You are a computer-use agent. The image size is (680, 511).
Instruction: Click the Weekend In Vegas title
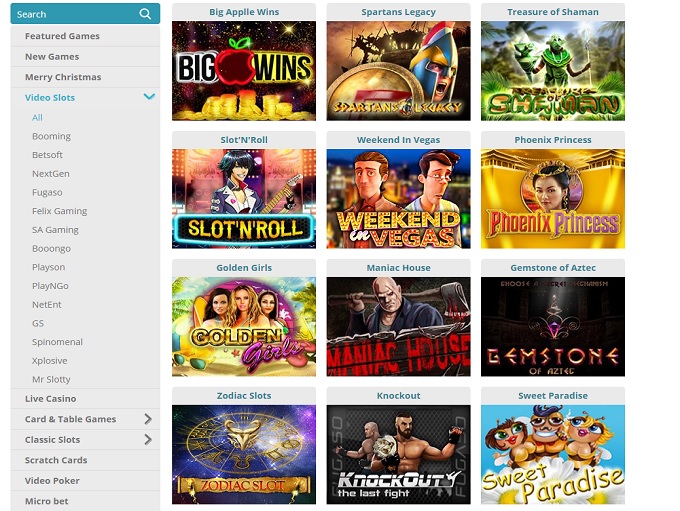(x=399, y=140)
